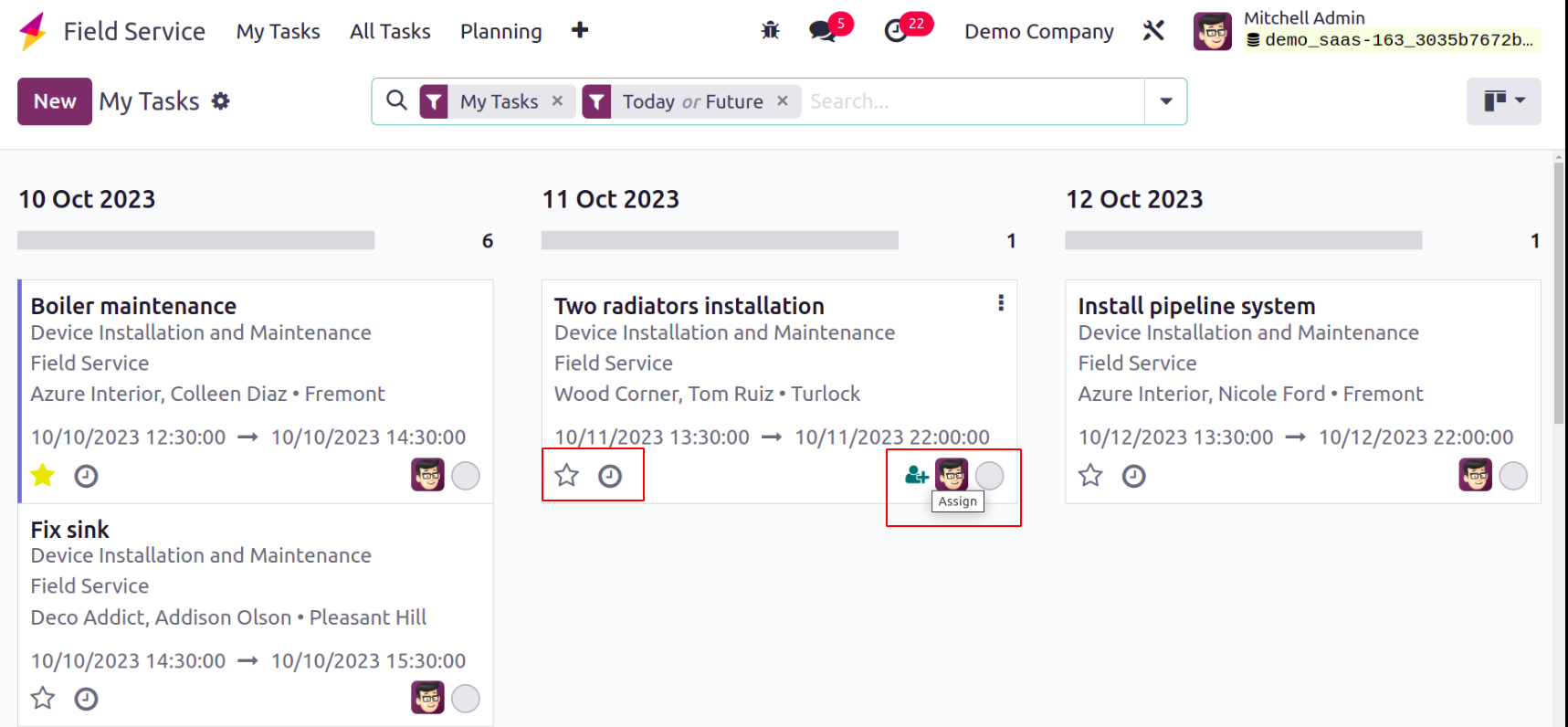Click the 10 Oct 2023 column progress bar
1568x727 pixels.
tap(196, 240)
